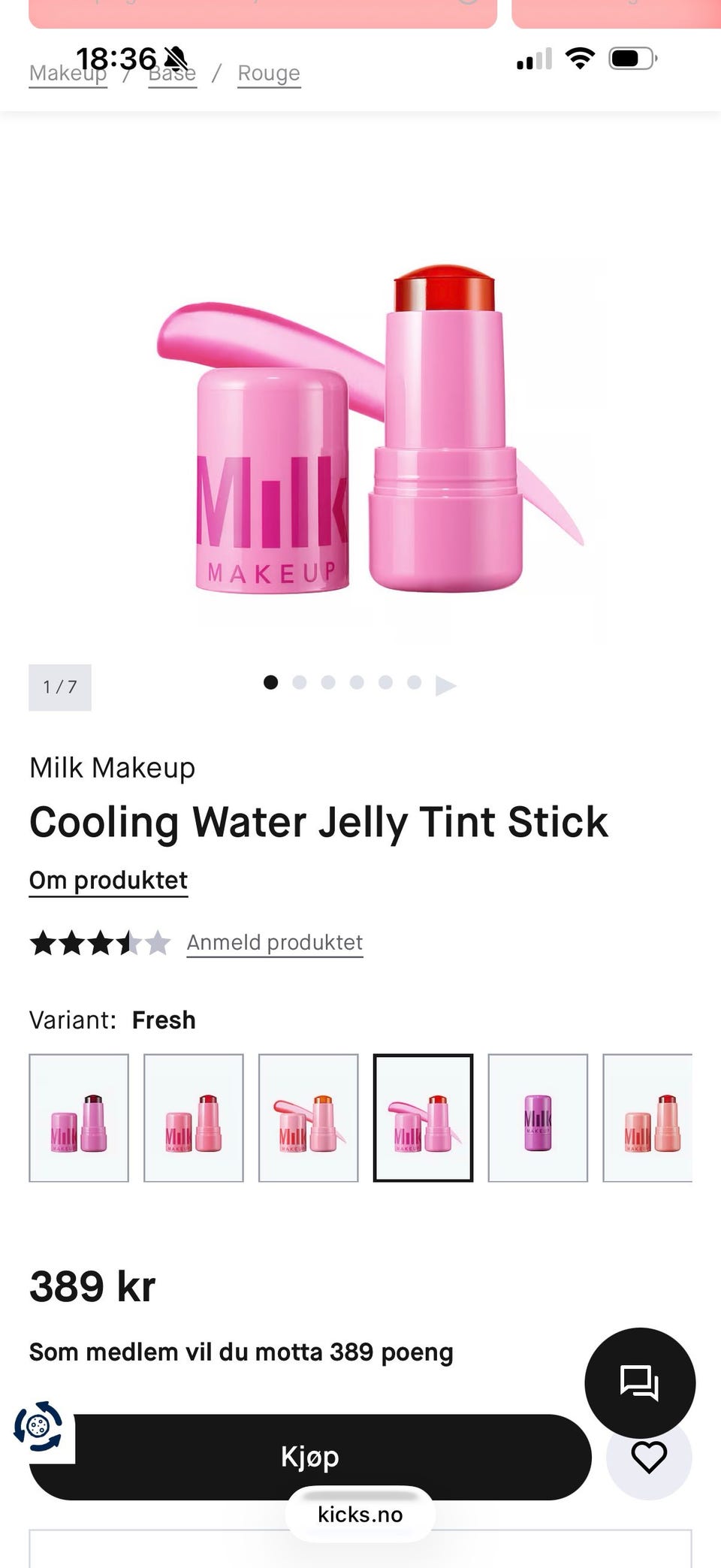Select the last peach shade variant
The image size is (721, 1568).
[x=647, y=1118]
